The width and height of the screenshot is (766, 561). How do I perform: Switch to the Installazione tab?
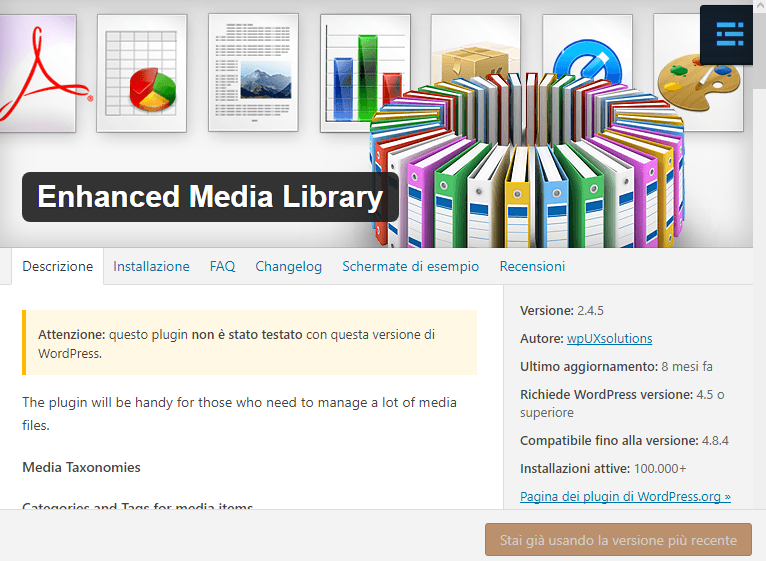(x=151, y=266)
